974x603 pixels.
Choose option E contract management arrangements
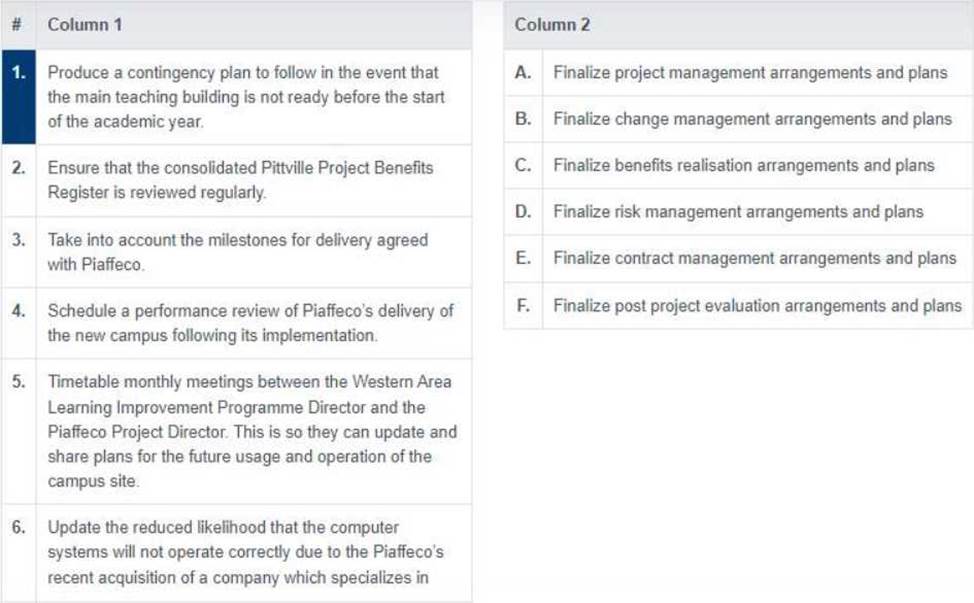pos(738,258)
